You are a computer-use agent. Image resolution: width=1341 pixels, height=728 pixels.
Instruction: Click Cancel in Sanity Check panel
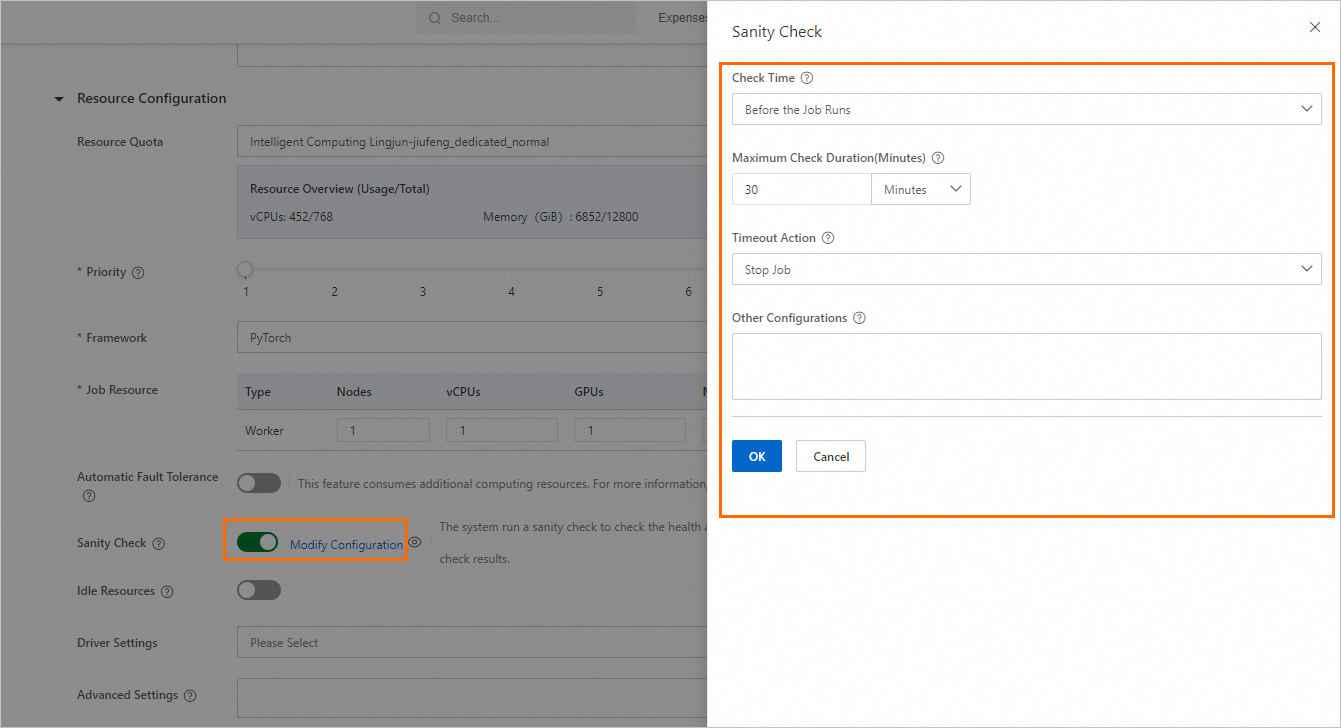click(x=831, y=456)
